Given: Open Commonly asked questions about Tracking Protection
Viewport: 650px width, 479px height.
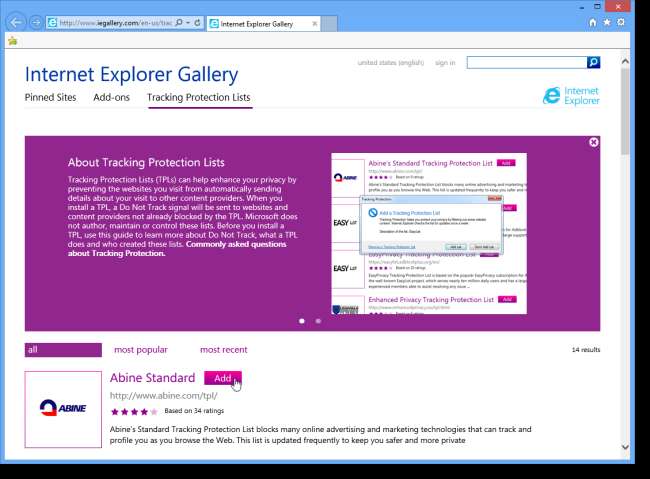Looking at the screenshot, I should [x=177, y=249].
